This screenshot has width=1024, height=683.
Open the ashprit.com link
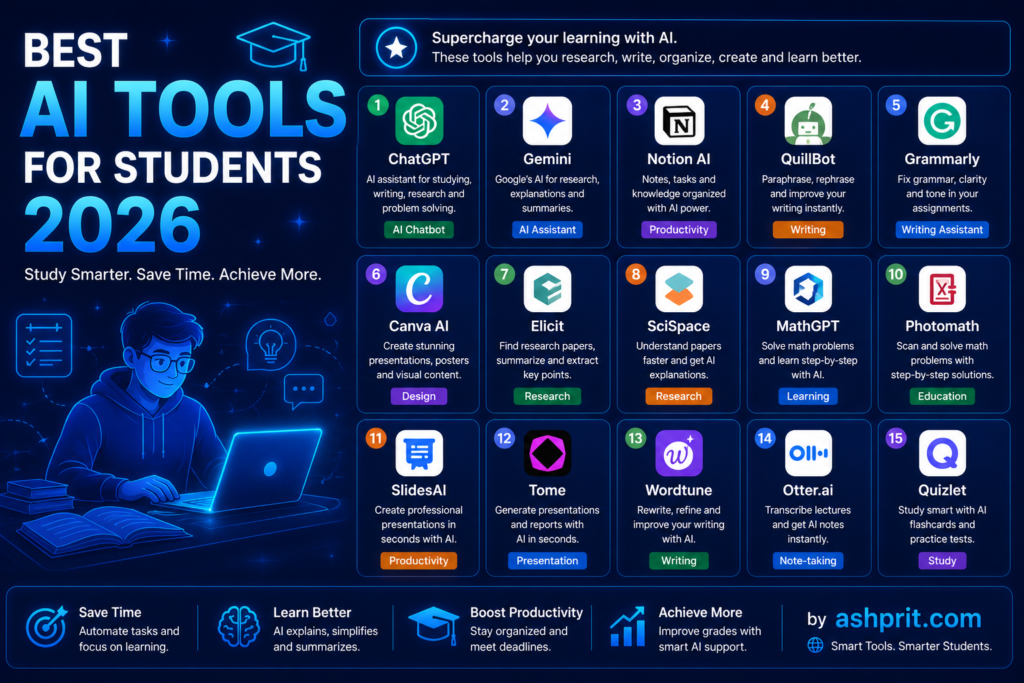pyautogui.click(x=908, y=618)
